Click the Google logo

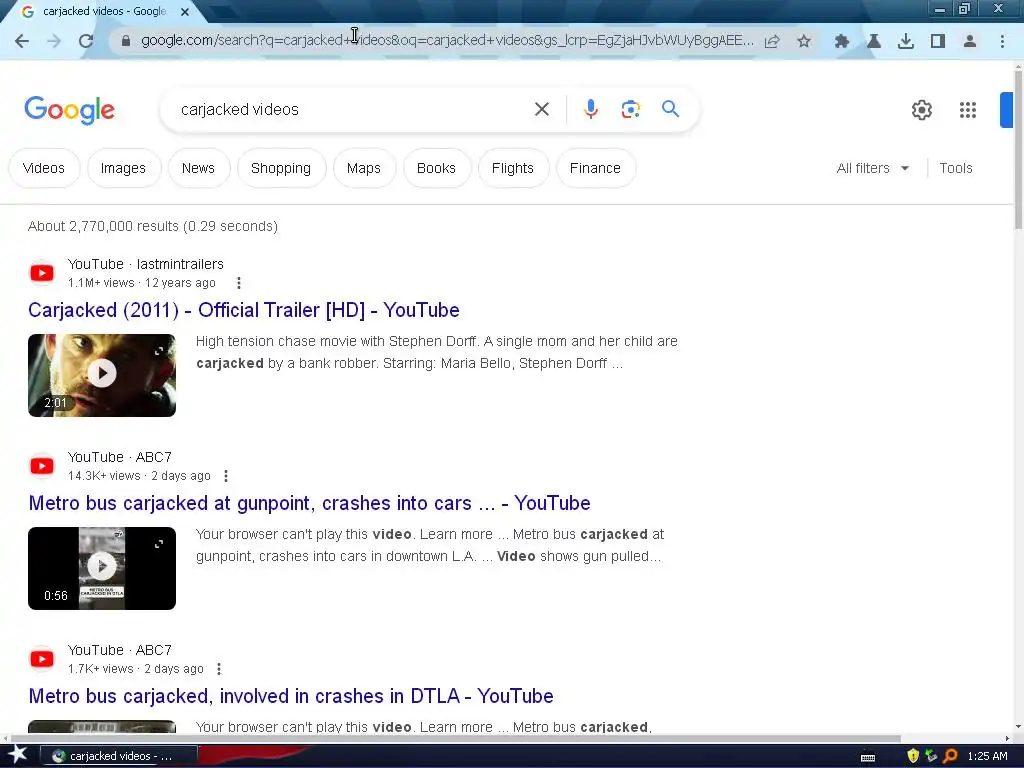click(69, 110)
